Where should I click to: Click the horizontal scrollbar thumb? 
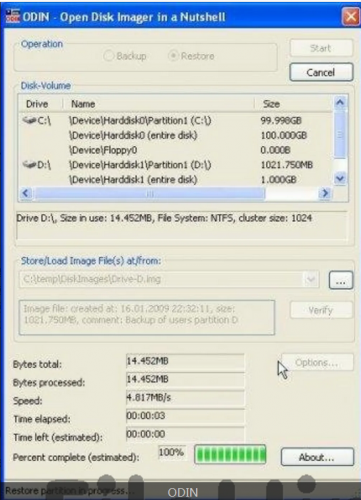[149, 193]
